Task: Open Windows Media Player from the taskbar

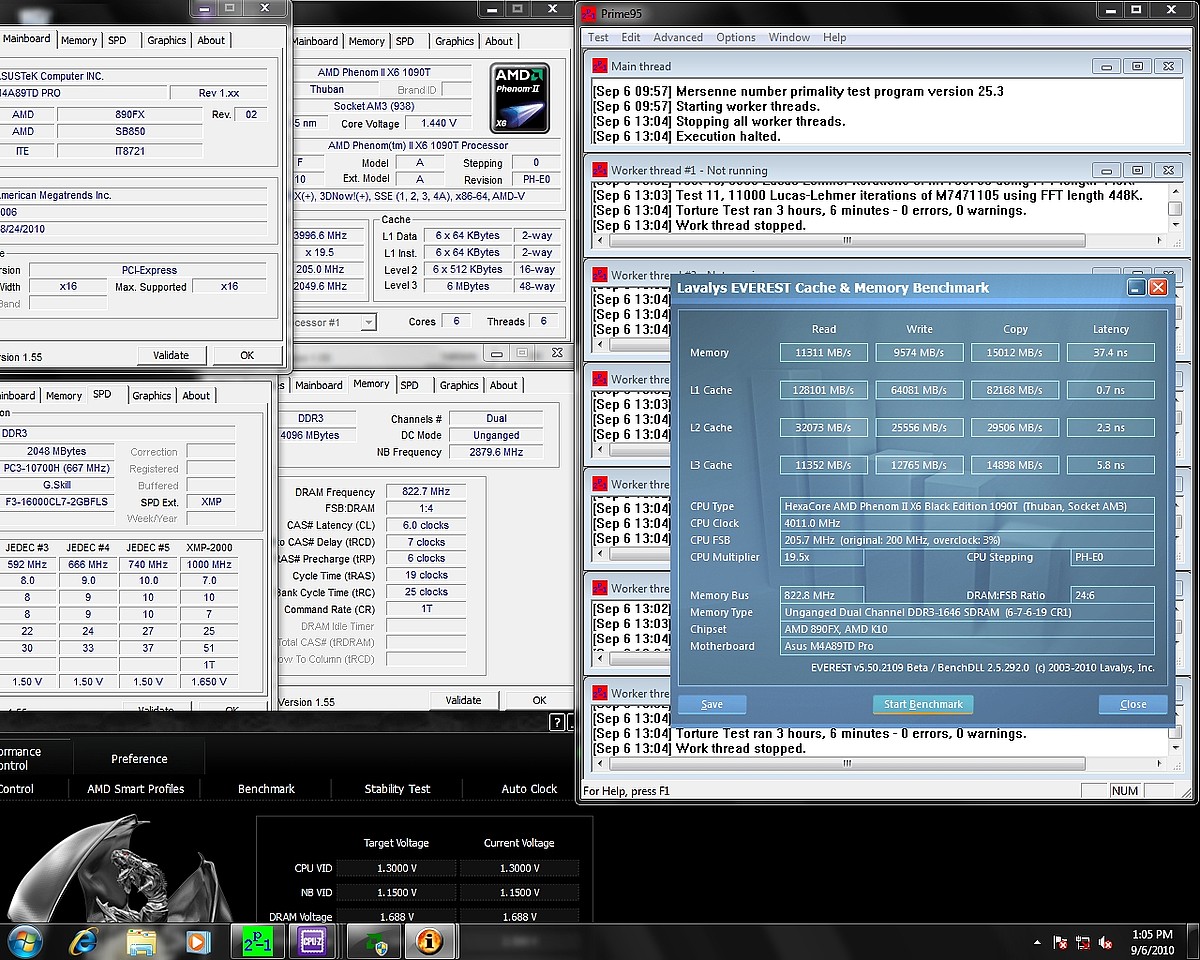Action: pyautogui.click(x=197, y=941)
